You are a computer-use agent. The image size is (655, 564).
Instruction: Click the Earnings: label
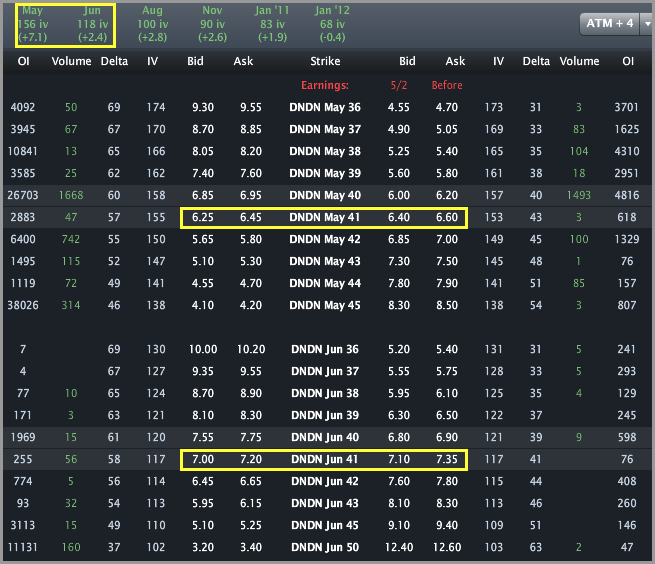click(325, 85)
